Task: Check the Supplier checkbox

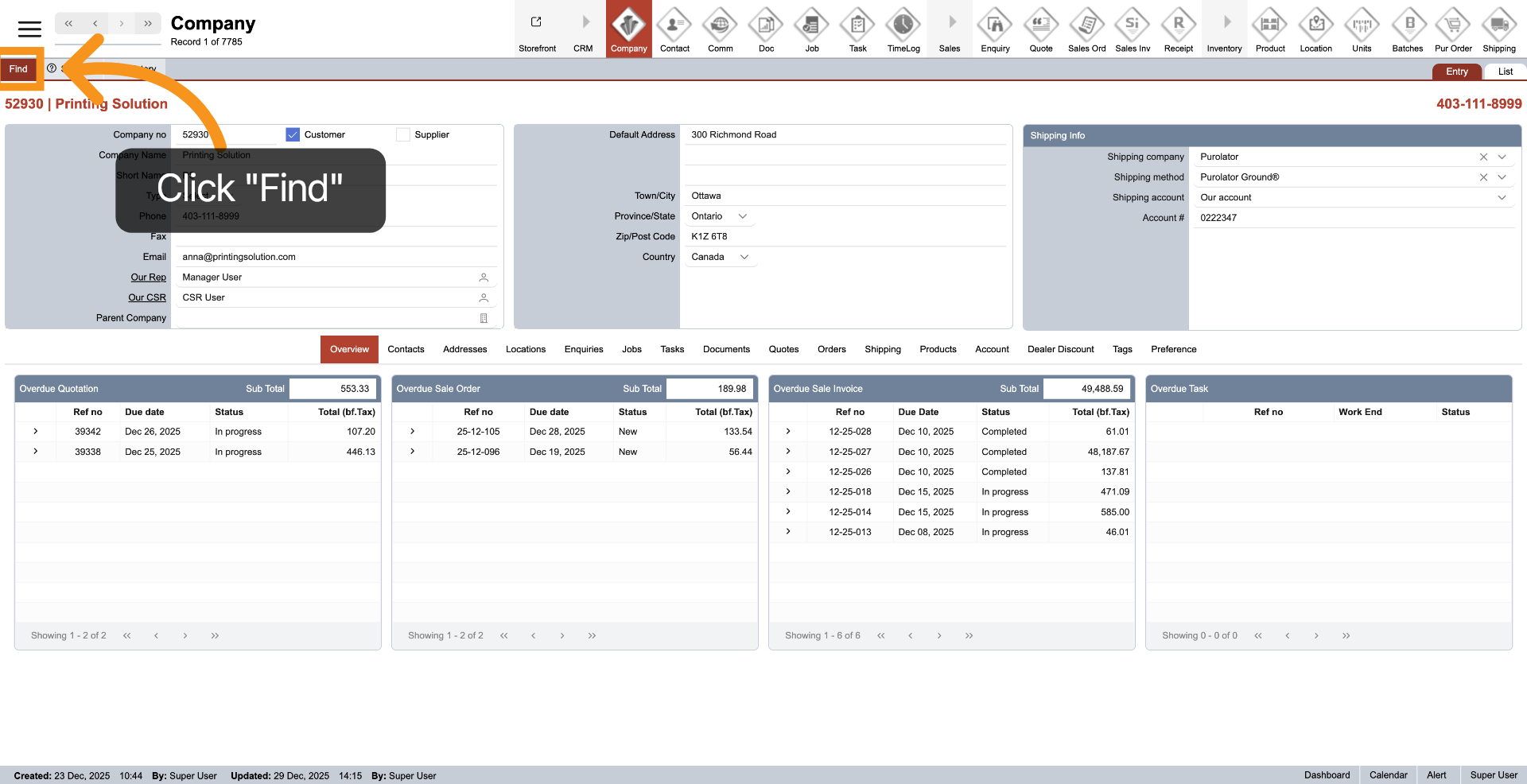Action: click(x=403, y=135)
